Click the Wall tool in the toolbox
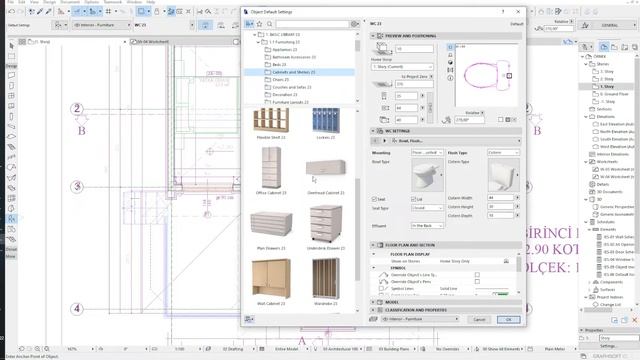This screenshot has width=640, height=360. [11, 75]
